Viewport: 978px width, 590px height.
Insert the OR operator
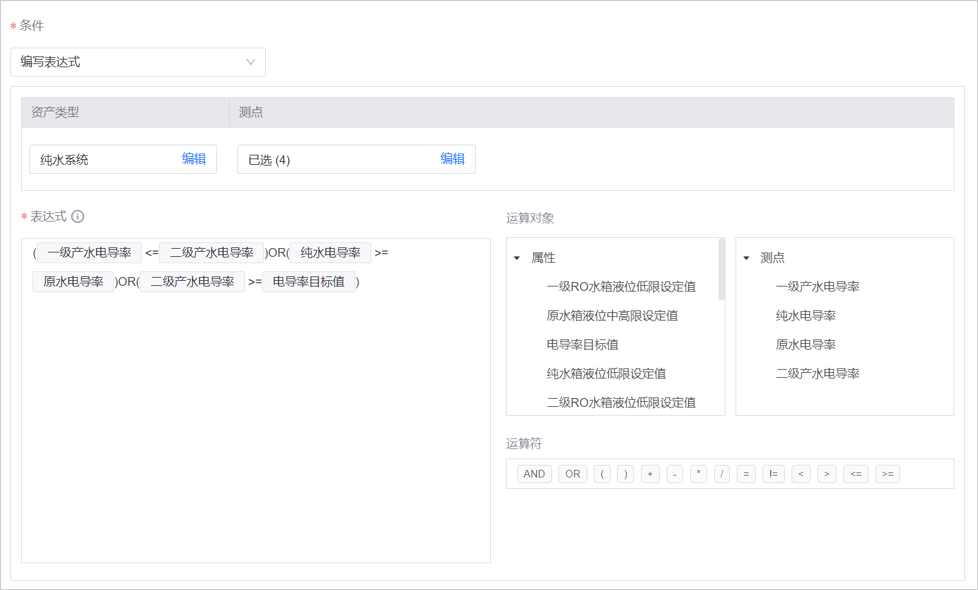(x=572, y=474)
